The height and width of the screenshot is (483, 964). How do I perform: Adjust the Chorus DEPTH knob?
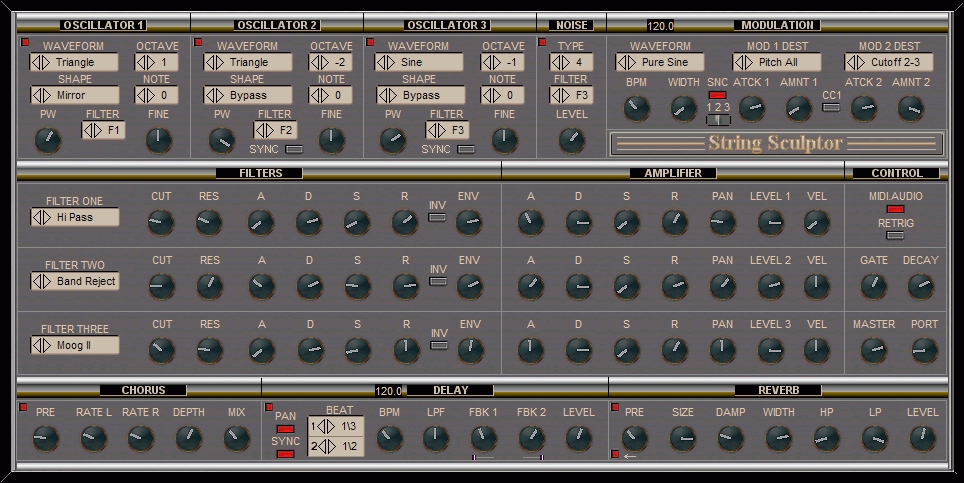pyautogui.click(x=189, y=439)
